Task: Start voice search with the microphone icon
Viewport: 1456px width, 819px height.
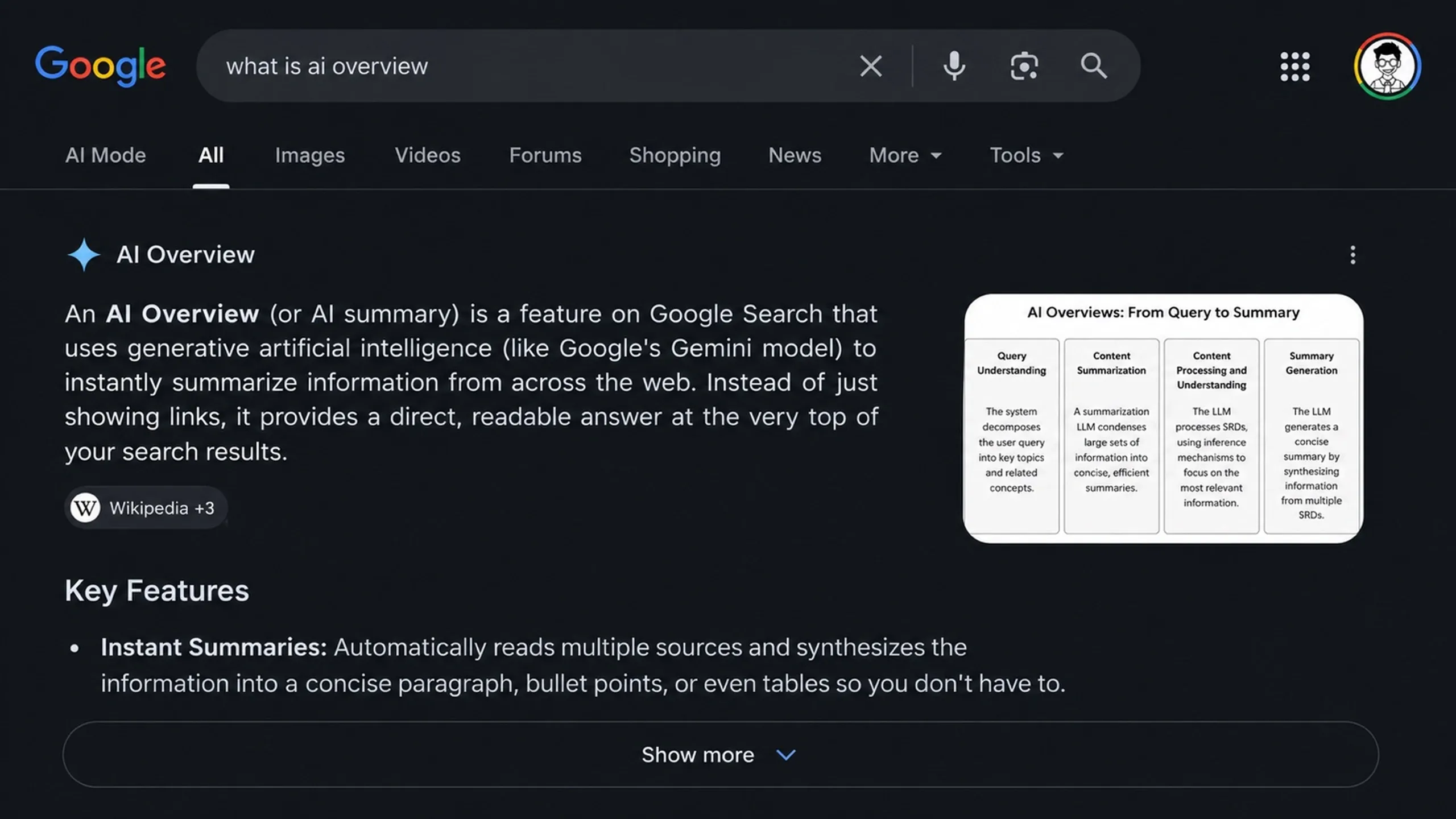Action: pyautogui.click(x=954, y=66)
